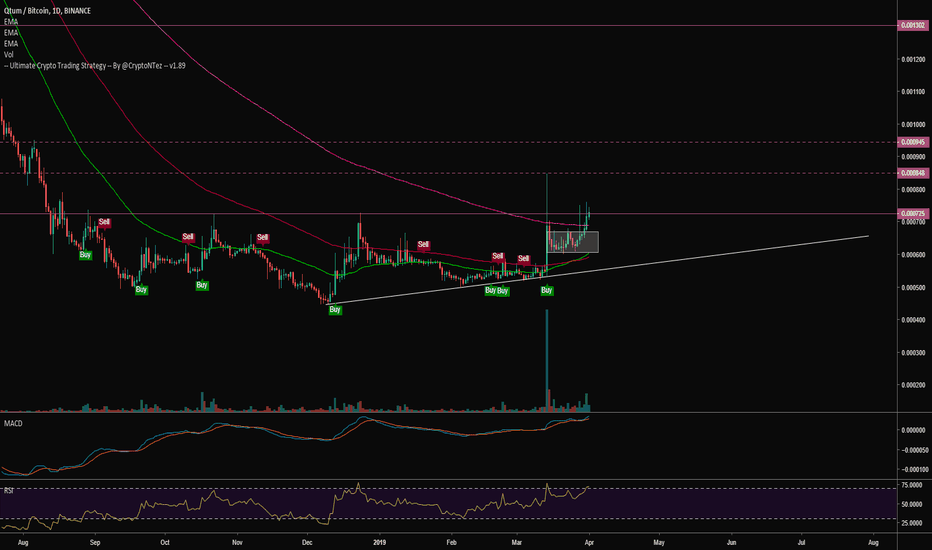The height and width of the screenshot is (550, 932).
Task: Click the 0.000200 price axis value
Action: pos(913,385)
